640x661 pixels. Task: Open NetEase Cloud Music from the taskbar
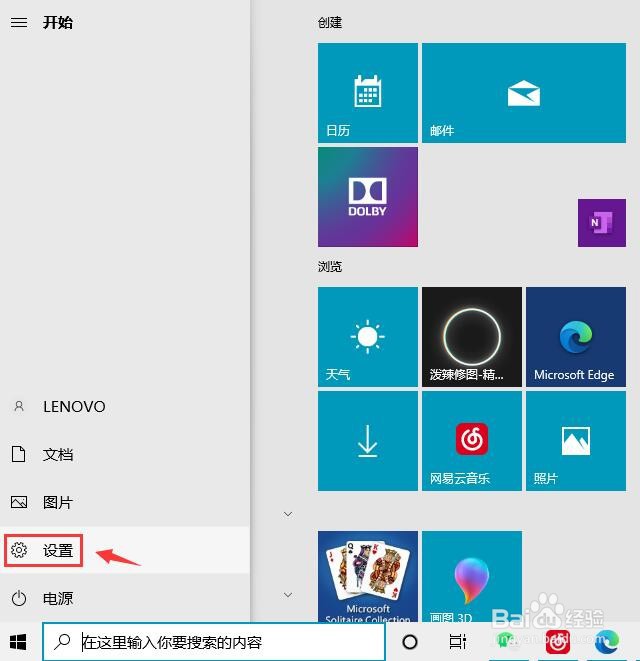tap(557, 642)
